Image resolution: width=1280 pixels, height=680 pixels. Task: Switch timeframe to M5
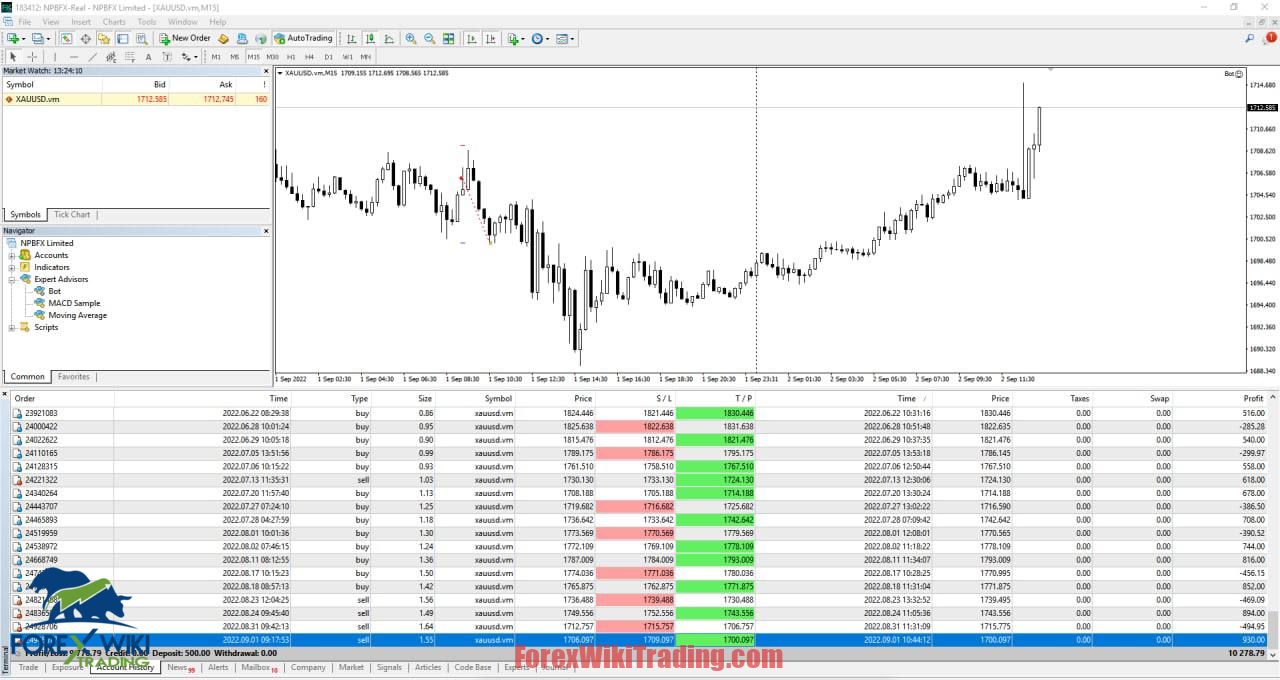(x=235, y=57)
